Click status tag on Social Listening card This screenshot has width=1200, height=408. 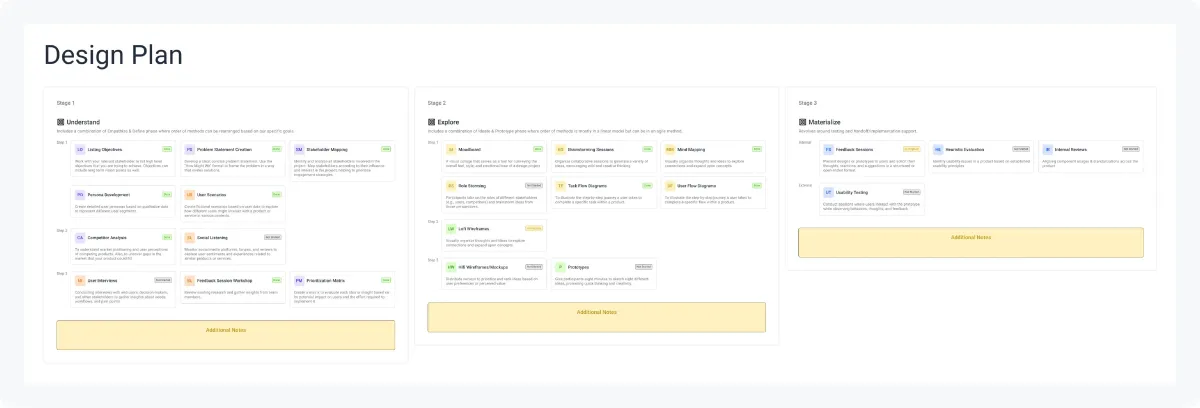point(272,237)
